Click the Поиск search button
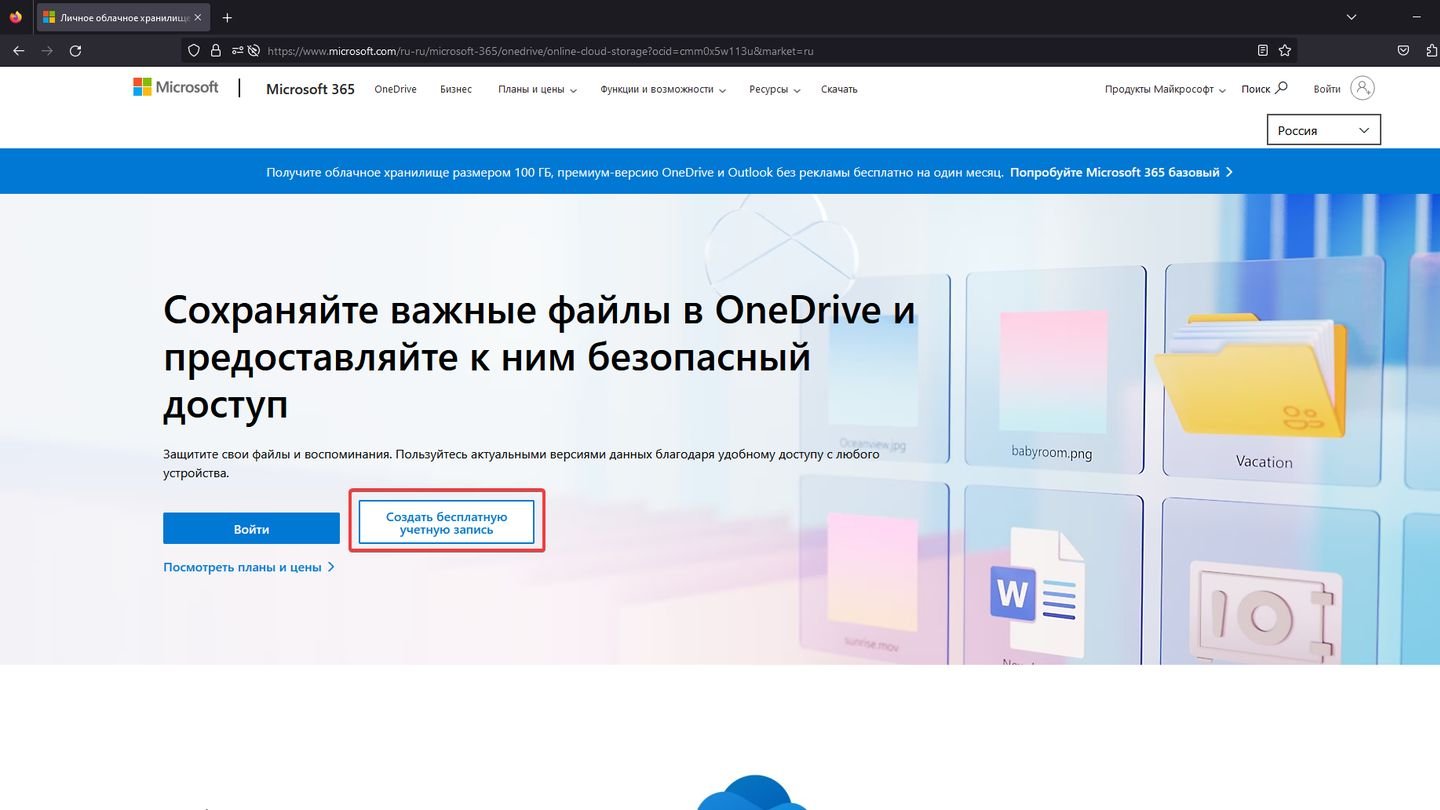This screenshot has height=810, width=1440. (x=1264, y=89)
